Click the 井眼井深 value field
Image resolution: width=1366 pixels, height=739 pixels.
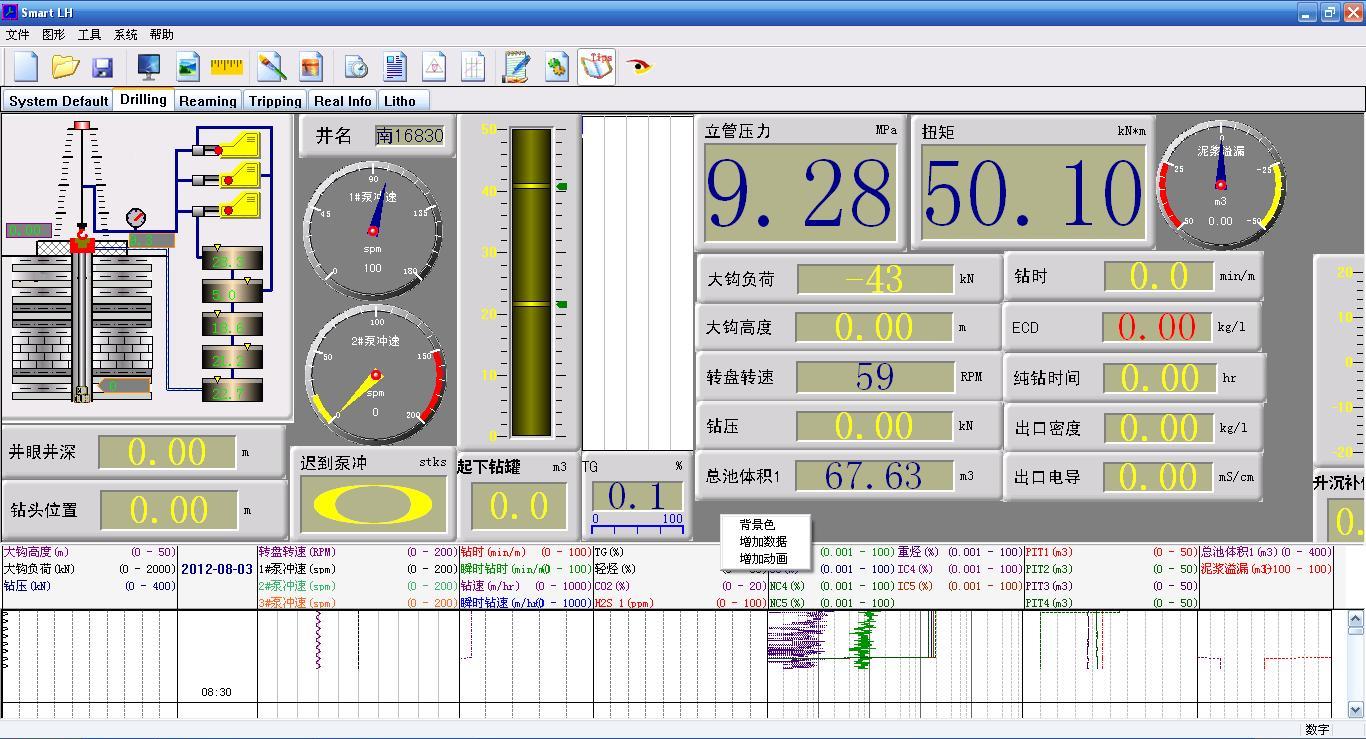168,452
